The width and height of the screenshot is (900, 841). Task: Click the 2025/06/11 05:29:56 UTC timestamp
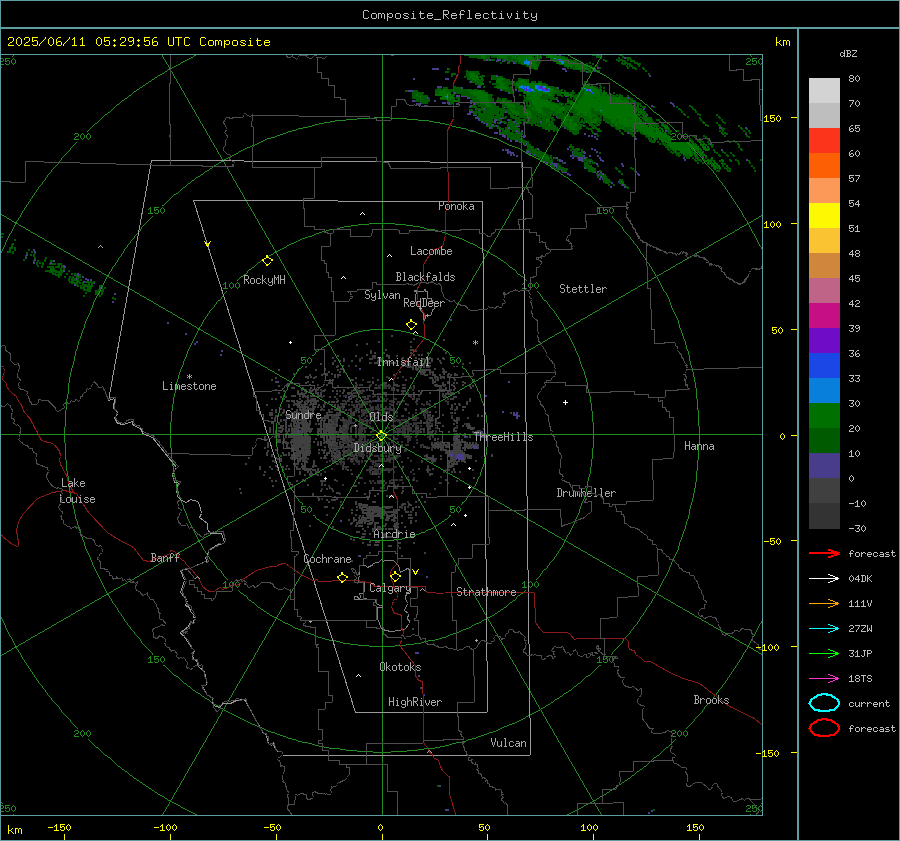pyautogui.click(x=138, y=42)
